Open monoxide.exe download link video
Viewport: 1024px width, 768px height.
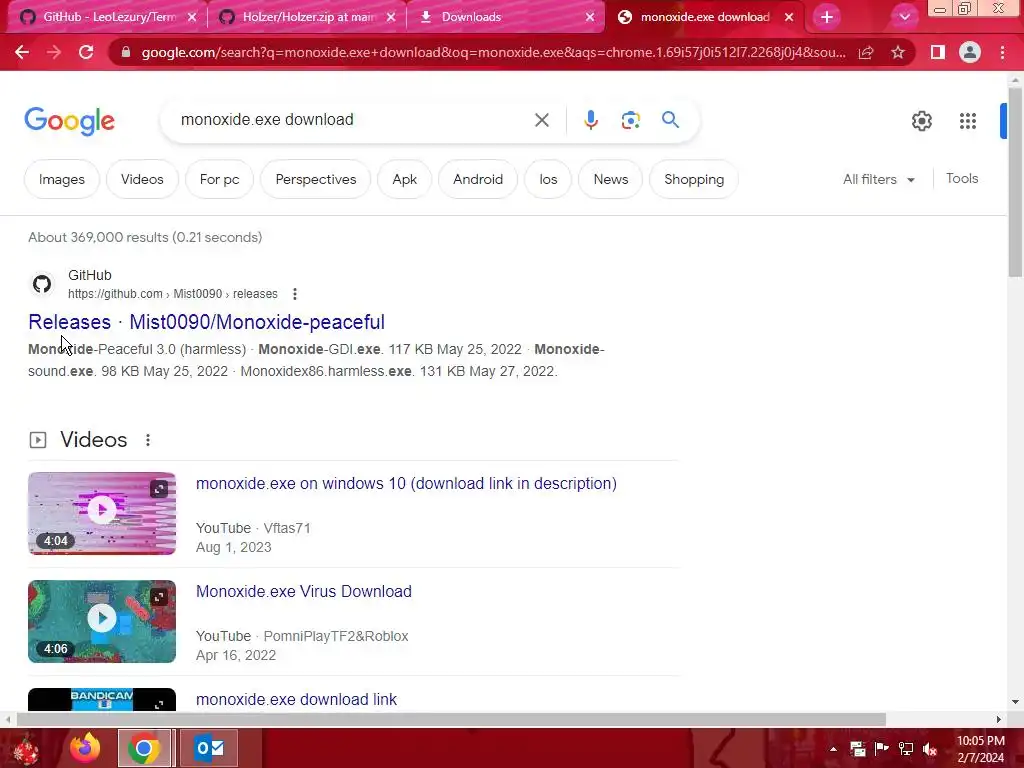coord(296,699)
